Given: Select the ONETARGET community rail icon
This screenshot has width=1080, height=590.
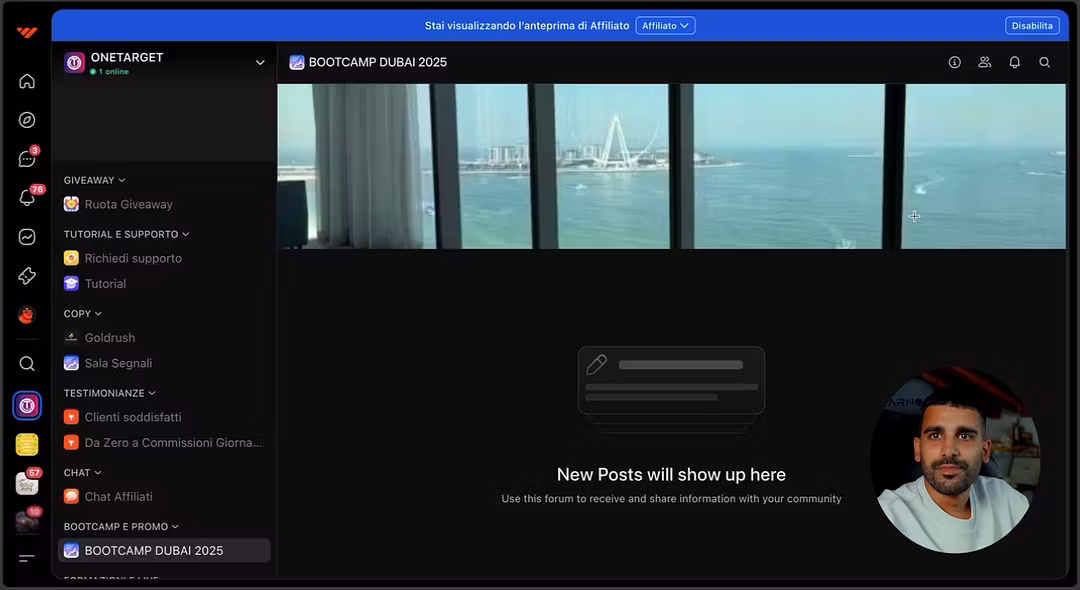Looking at the screenshot, I should point(27,405).
